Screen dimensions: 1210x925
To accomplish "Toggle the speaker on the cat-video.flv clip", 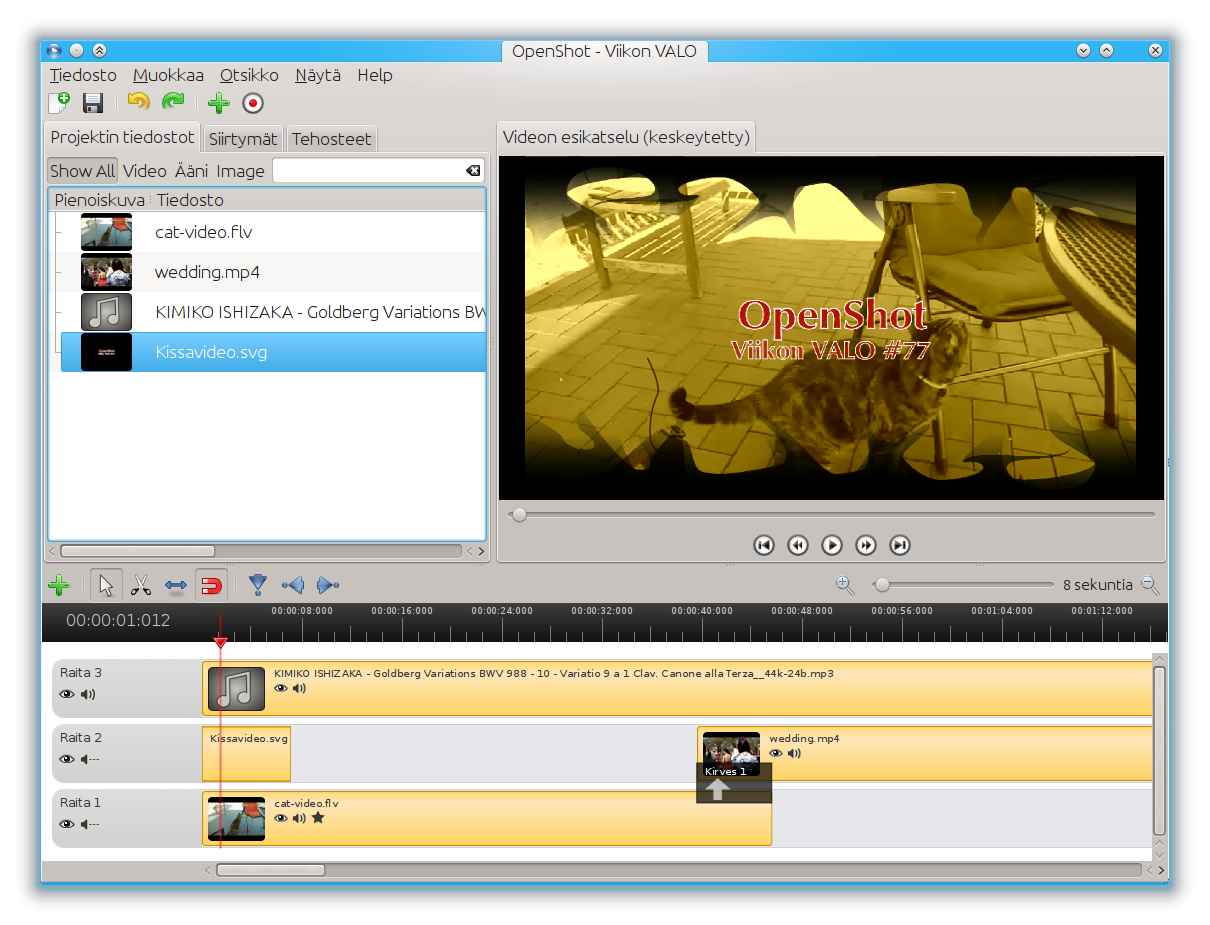I will pos(299,818).
